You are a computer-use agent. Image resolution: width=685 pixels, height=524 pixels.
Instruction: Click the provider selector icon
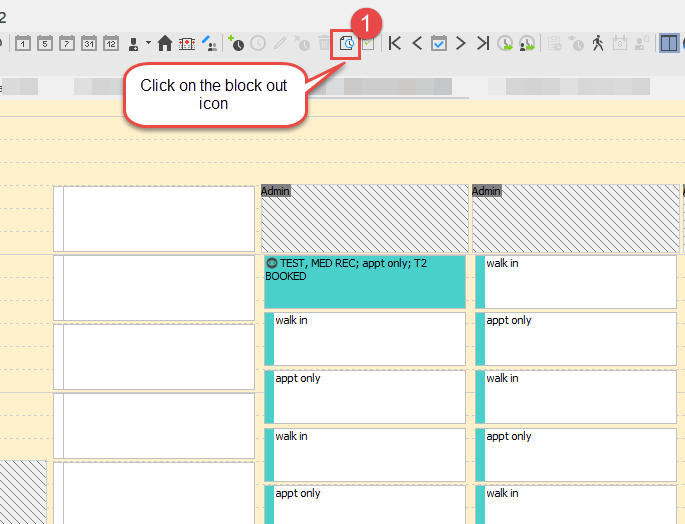[134, 44]
